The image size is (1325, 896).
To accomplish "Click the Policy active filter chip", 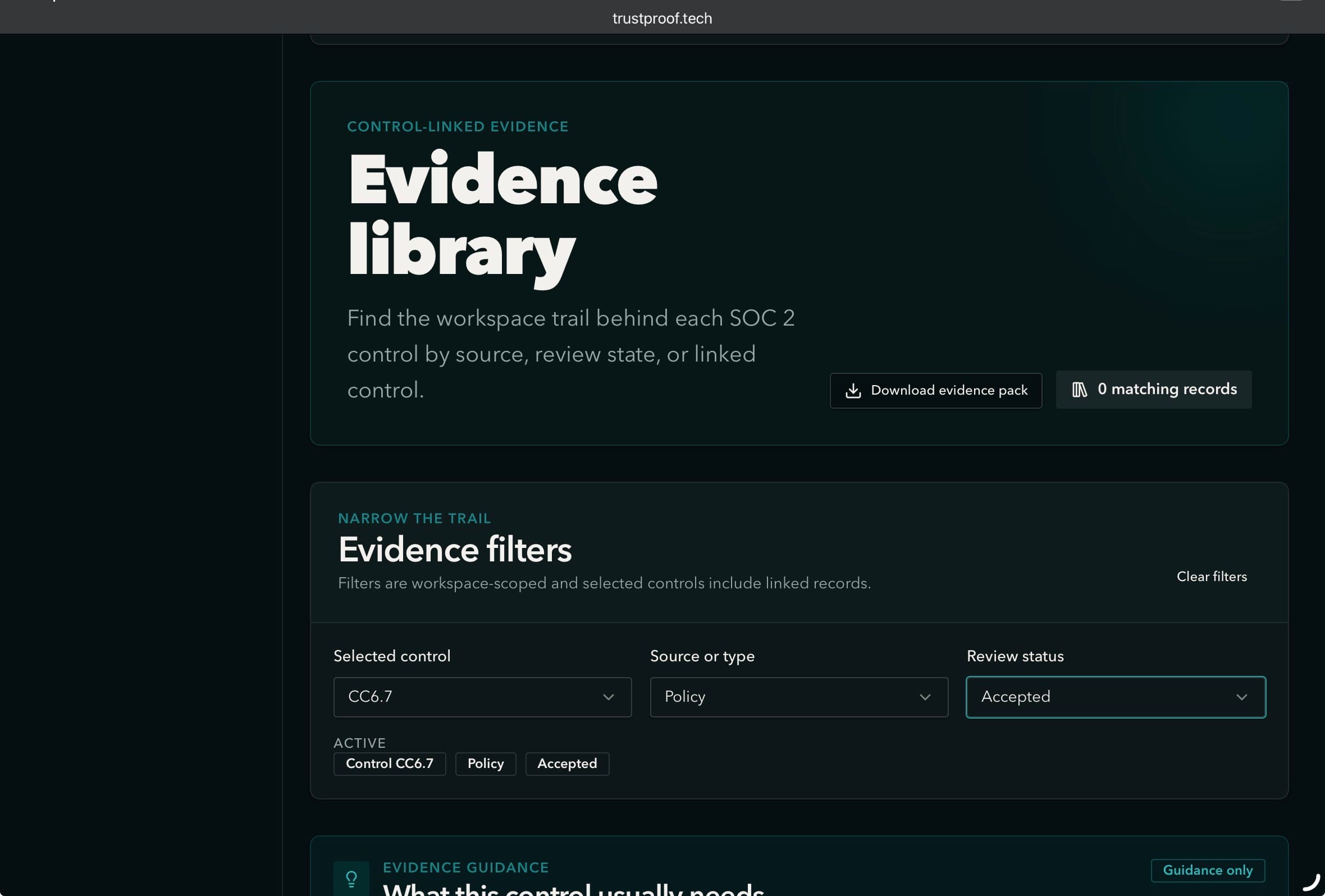I will coord(485,764).
